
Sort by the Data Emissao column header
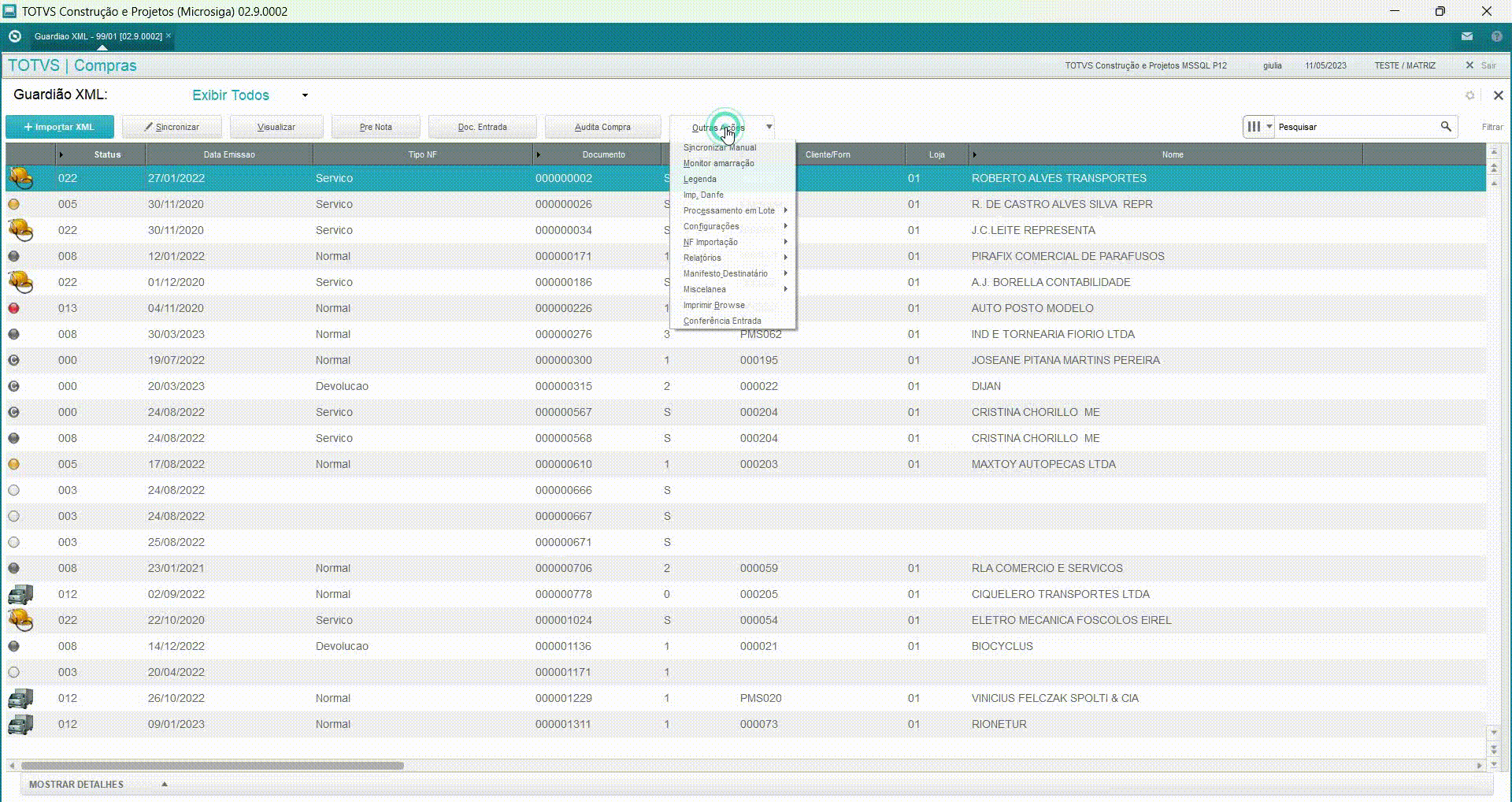pos(229,154)
